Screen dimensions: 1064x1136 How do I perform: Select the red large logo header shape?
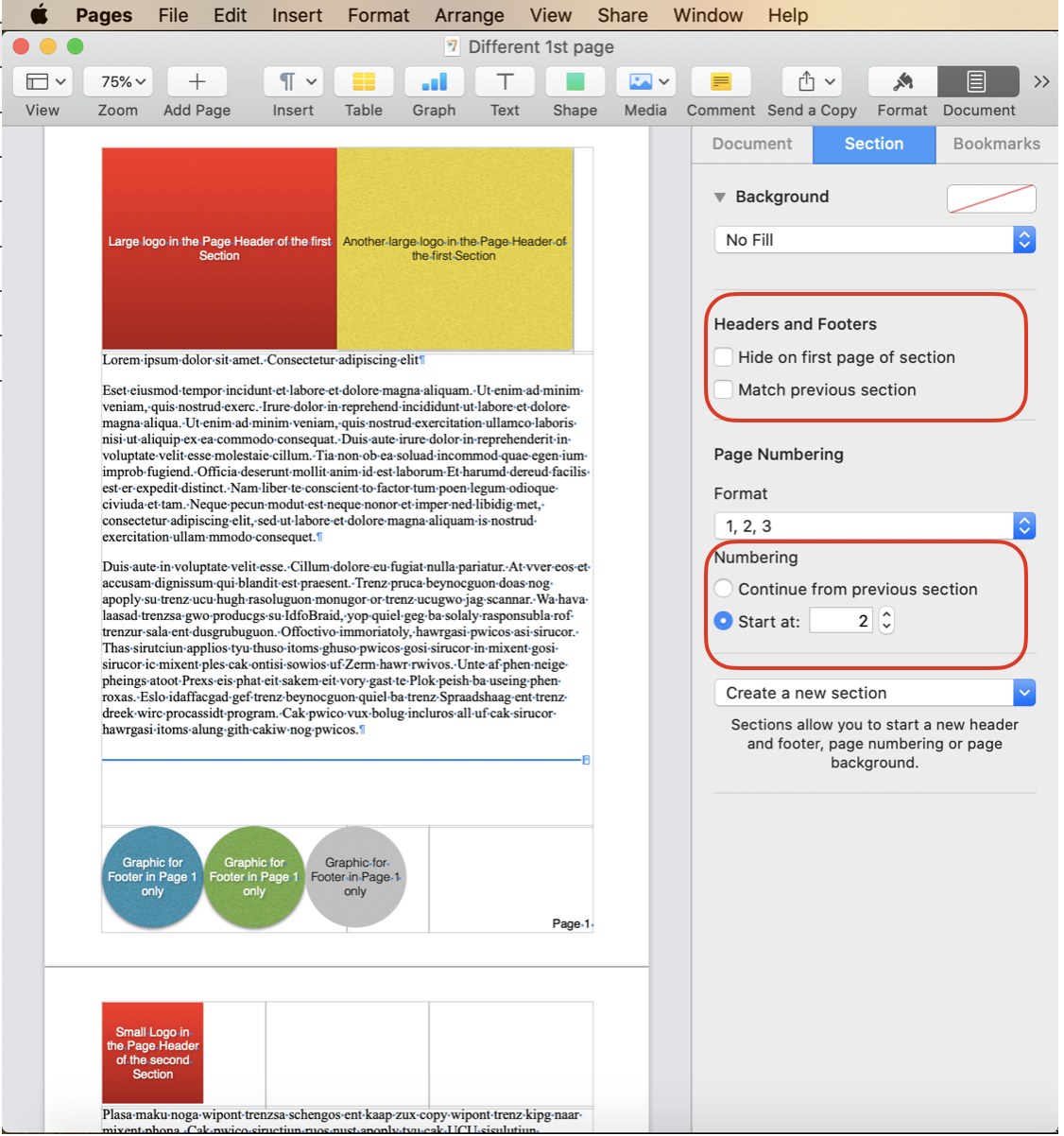pyautogui.click(x=219, y=249)
